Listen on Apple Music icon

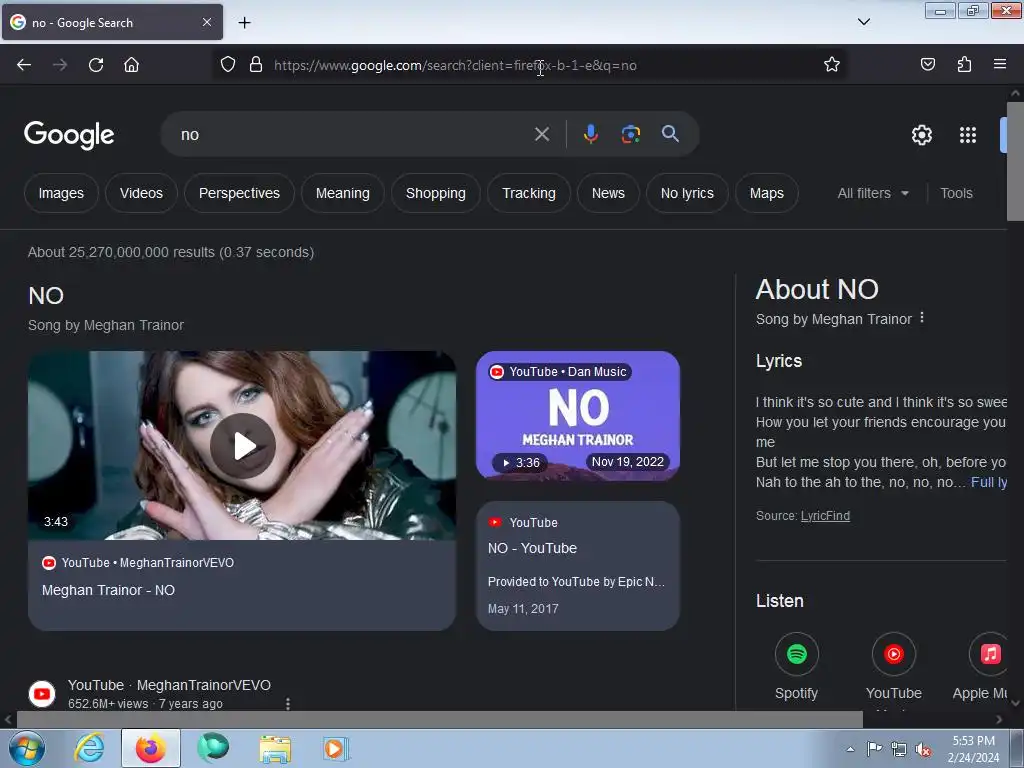pos(989,654)
